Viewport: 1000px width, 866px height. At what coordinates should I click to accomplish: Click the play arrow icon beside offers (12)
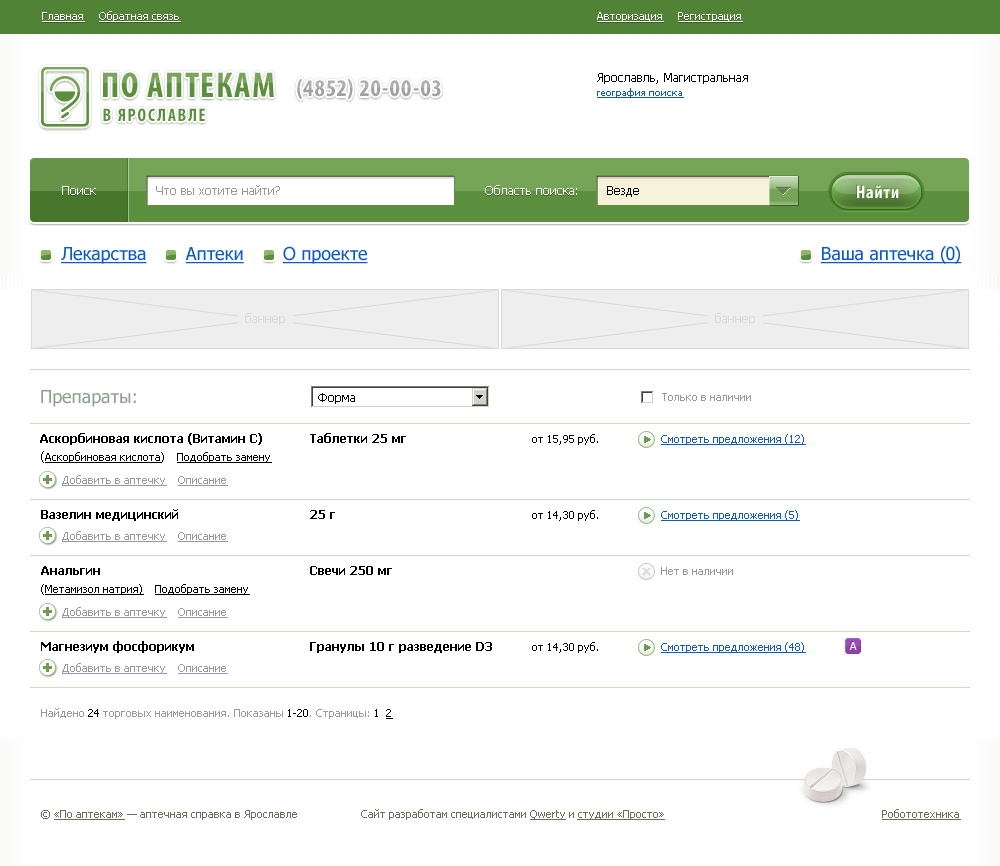[646, 439]
